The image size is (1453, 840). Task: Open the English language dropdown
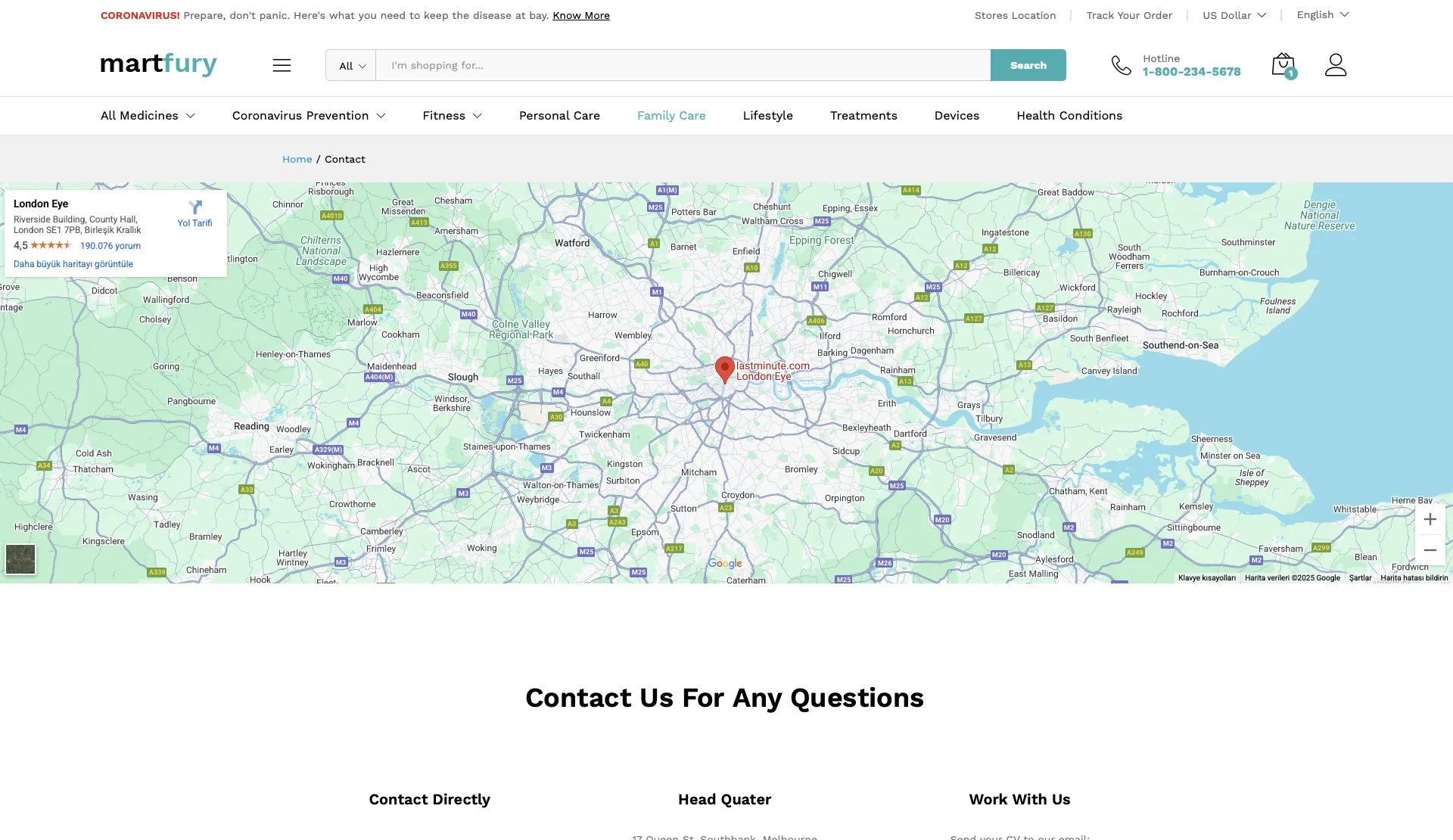1322,15
